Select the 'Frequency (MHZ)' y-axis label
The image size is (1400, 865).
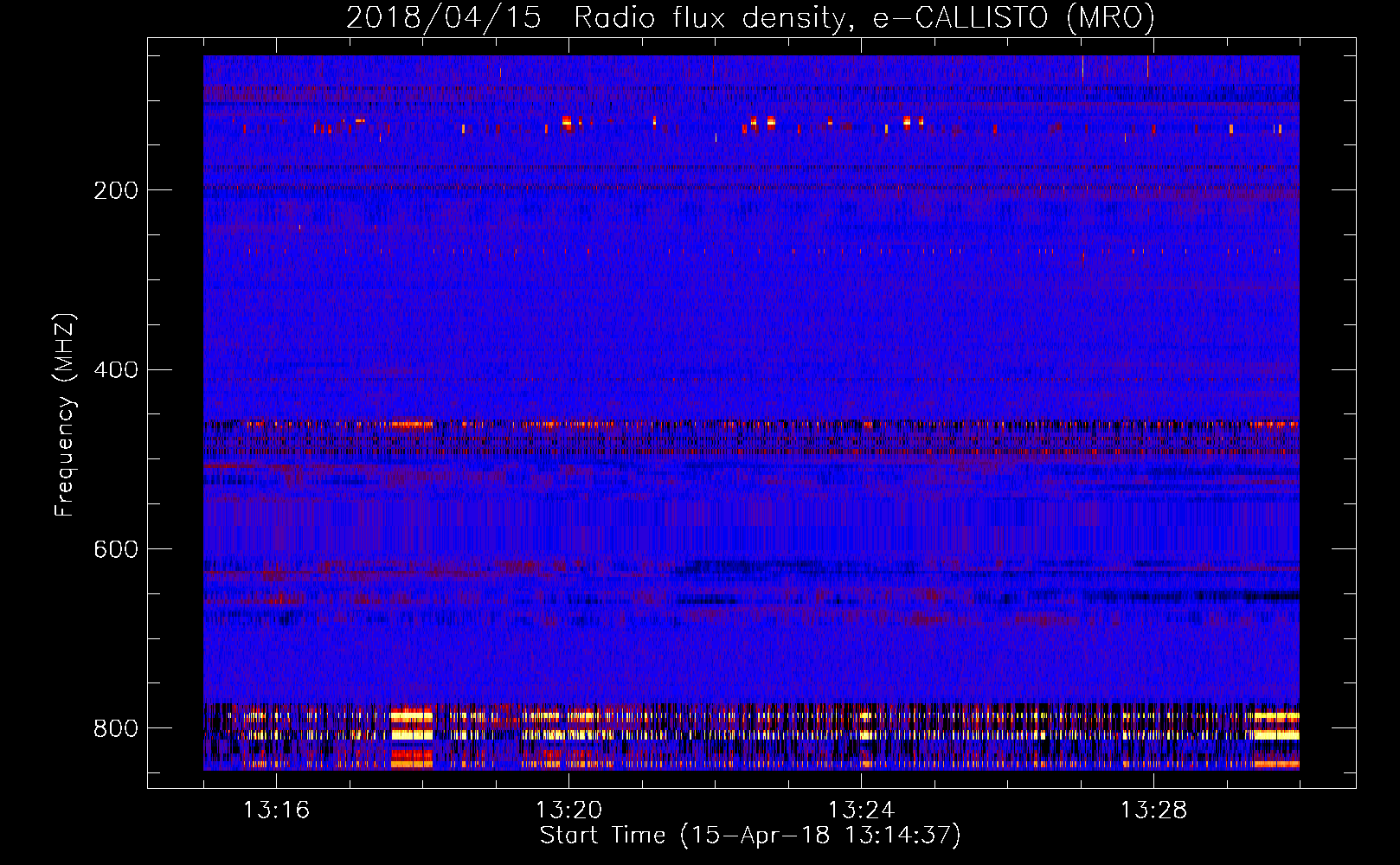(x=65, y=414)
